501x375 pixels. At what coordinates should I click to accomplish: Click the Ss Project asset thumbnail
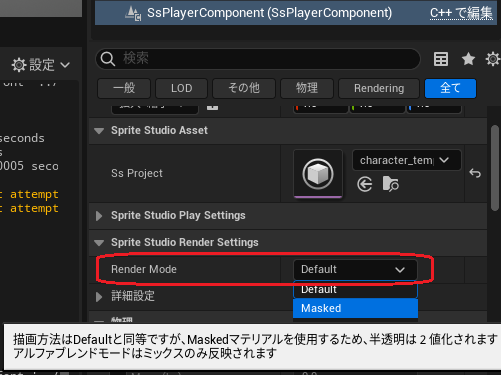(x=318, y=174)
